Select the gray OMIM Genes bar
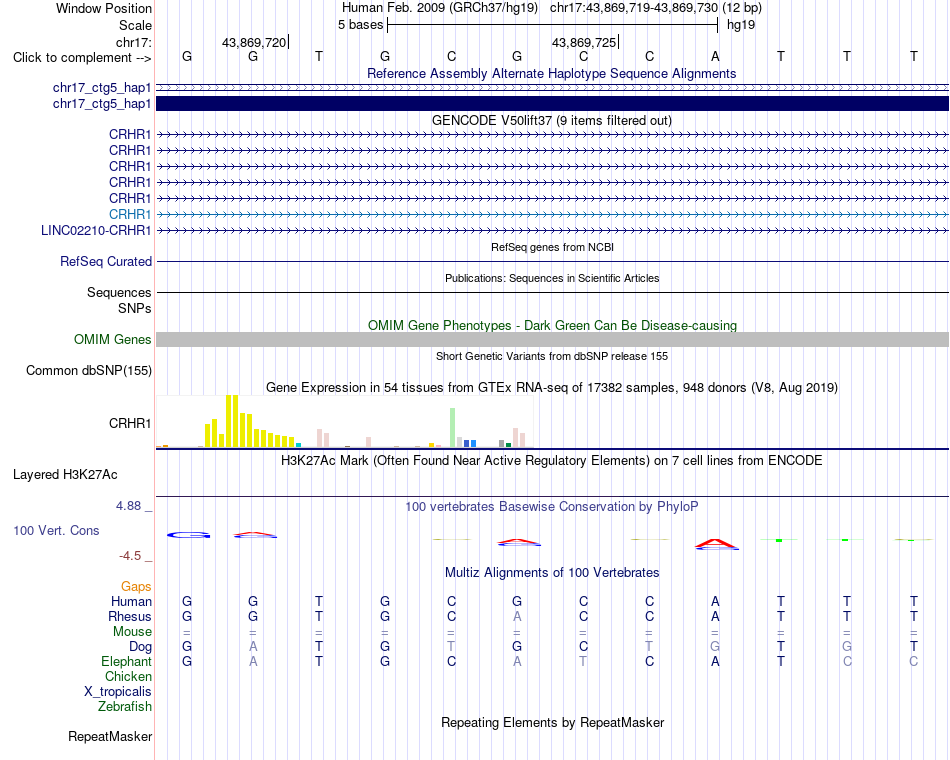This screenshot has height=760, width=950. (552, 339)
